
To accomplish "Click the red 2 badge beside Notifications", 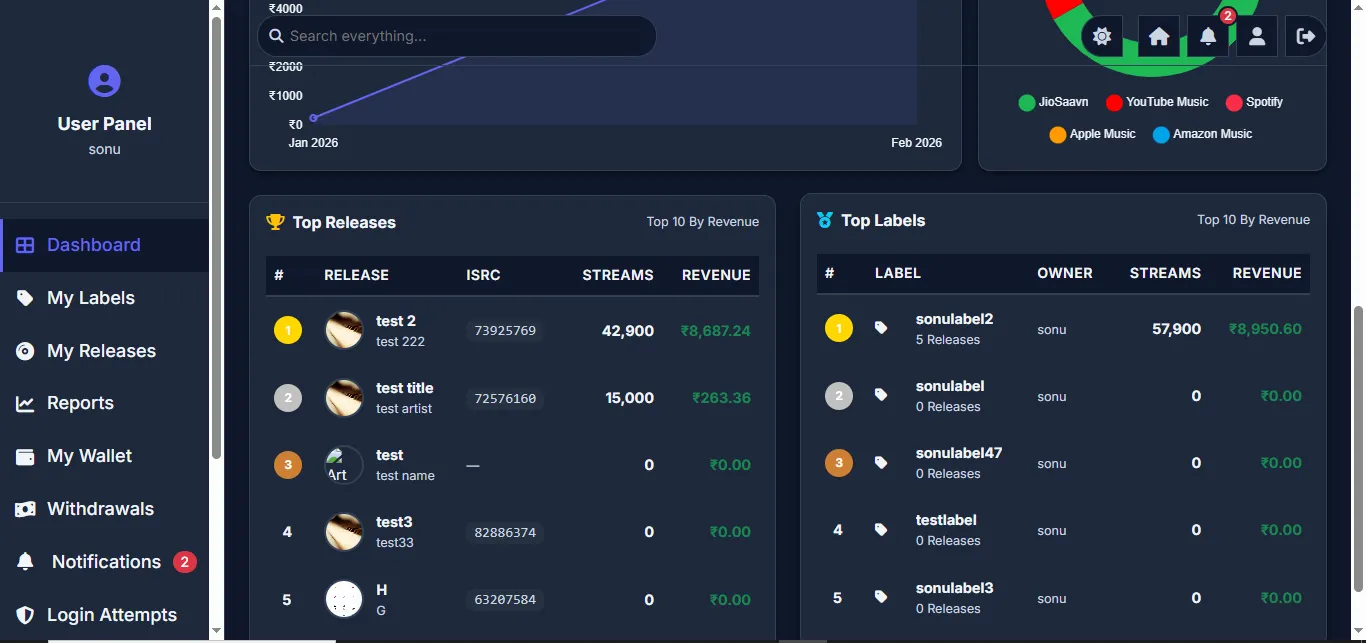I will [x=184, y=562].
